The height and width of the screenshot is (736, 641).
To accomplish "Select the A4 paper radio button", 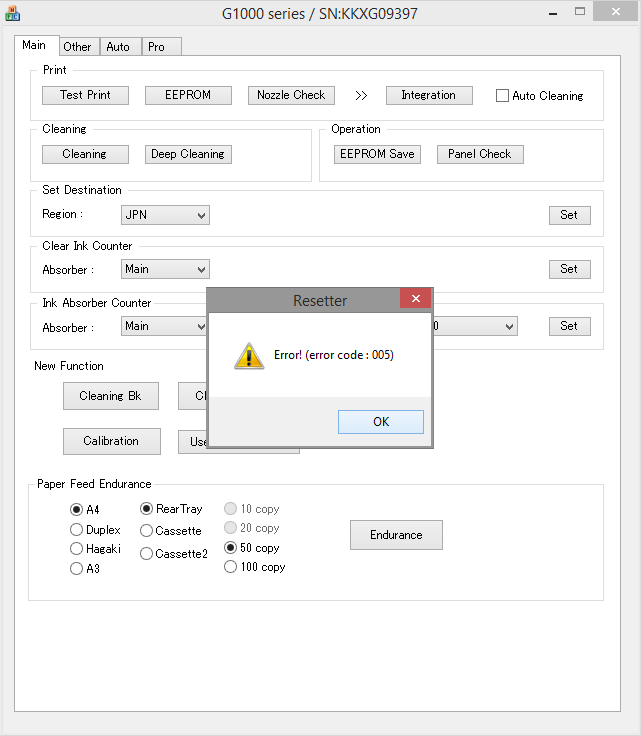I will click(x=76, y=509).
